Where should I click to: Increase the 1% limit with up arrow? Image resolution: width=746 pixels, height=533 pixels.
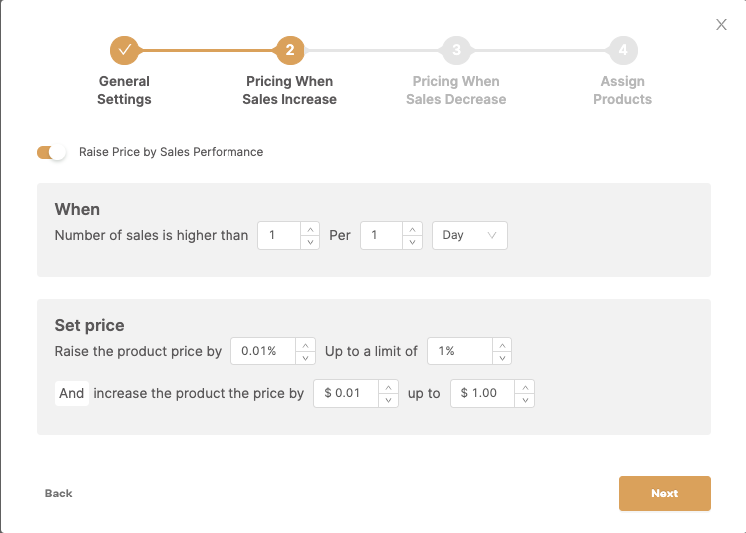click(502, 345)
